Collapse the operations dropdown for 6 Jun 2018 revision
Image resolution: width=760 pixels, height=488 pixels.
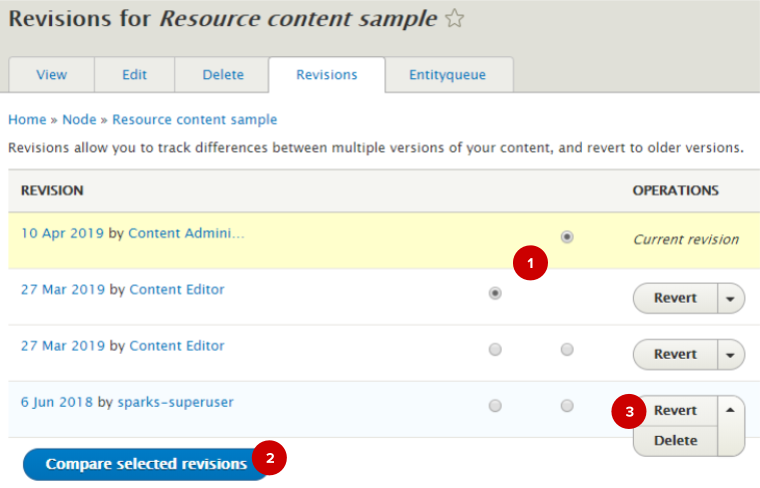click(x=730, y=410)
